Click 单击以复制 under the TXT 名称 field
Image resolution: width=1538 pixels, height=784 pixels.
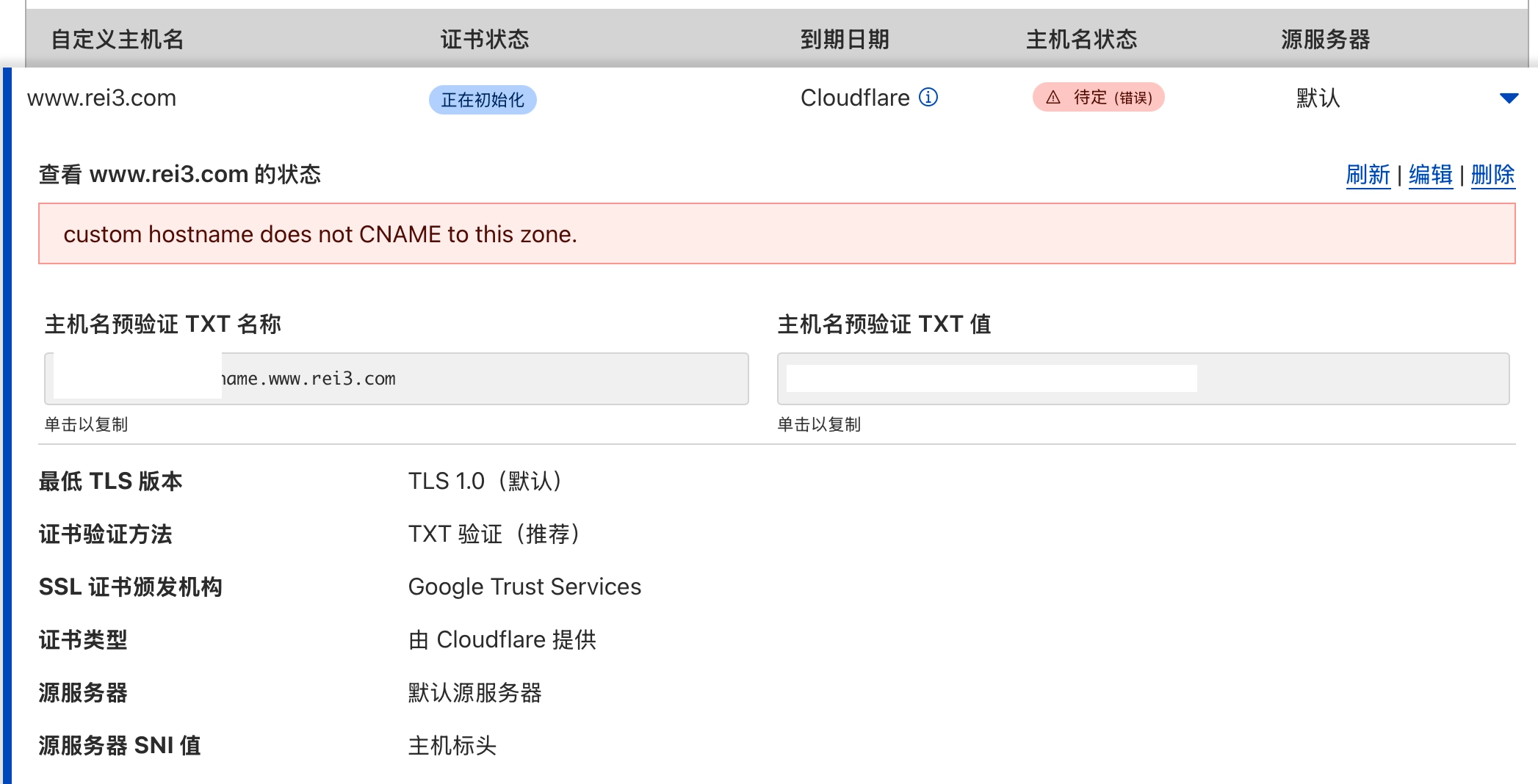point(86,424)
